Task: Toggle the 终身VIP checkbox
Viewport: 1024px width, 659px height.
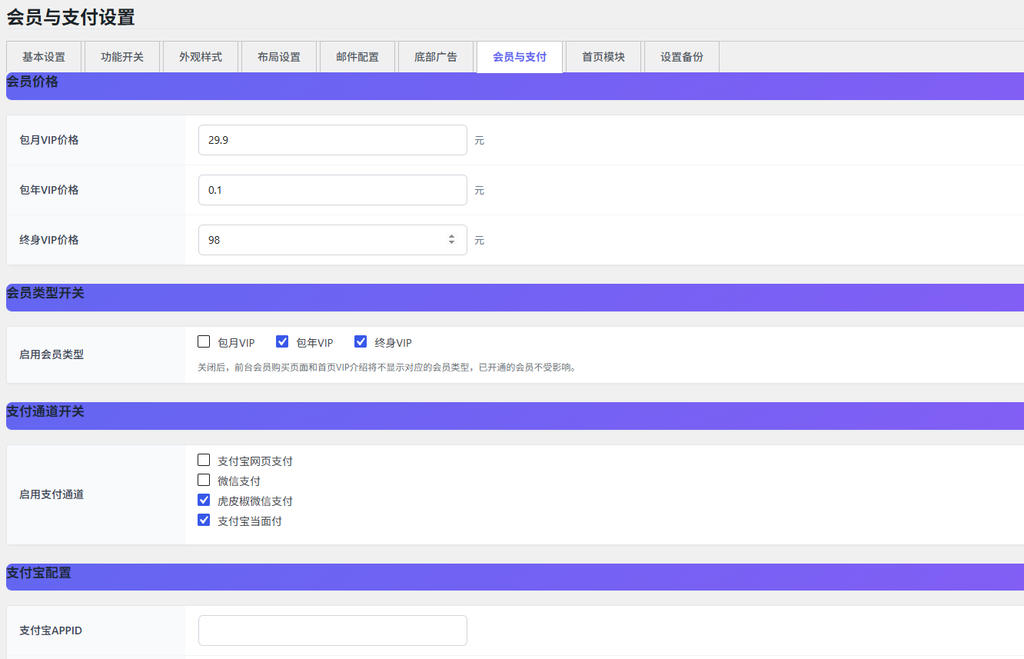Action: click(360, 342)
